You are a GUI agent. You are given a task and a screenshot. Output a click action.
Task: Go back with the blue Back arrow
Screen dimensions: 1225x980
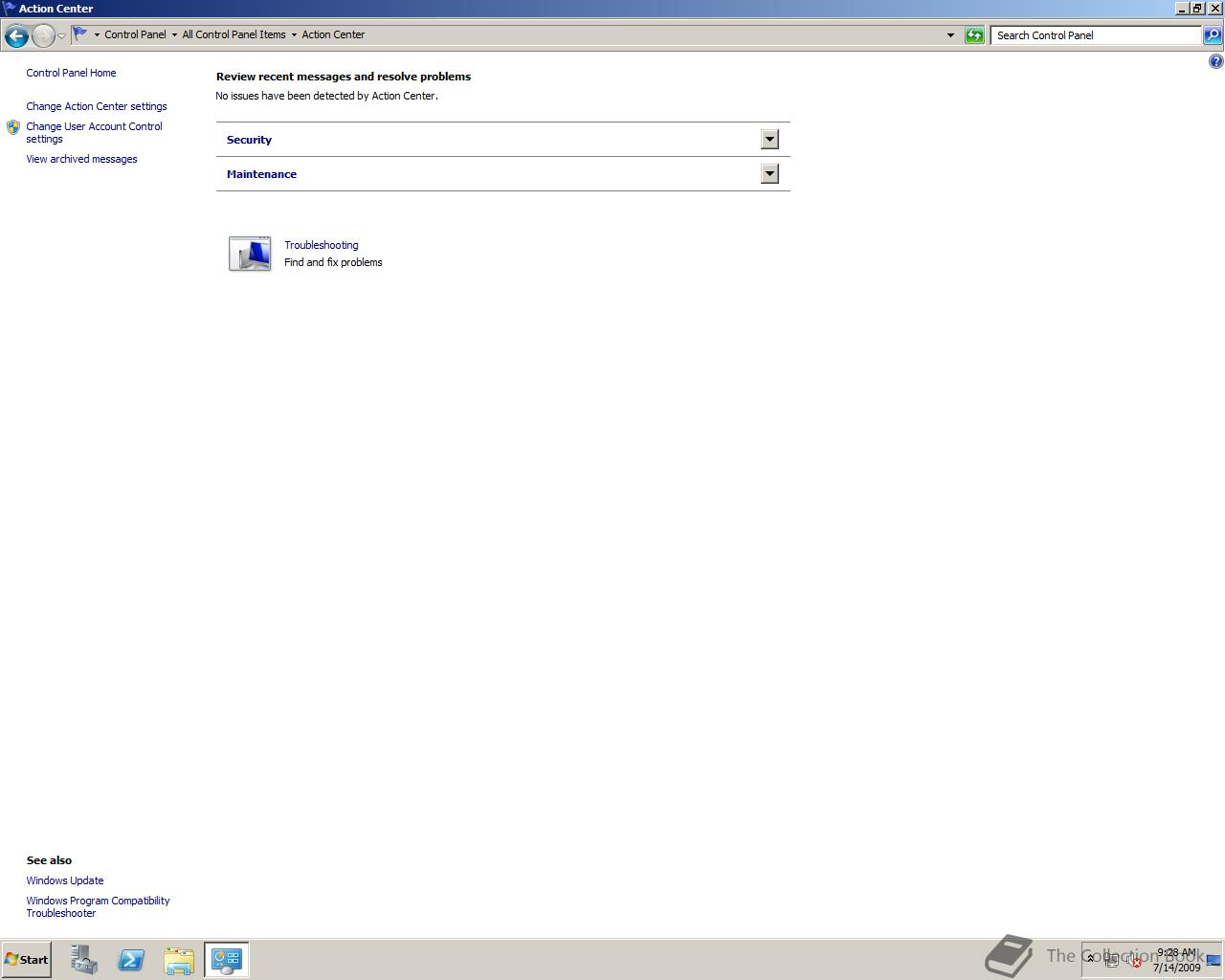[15, 35]
